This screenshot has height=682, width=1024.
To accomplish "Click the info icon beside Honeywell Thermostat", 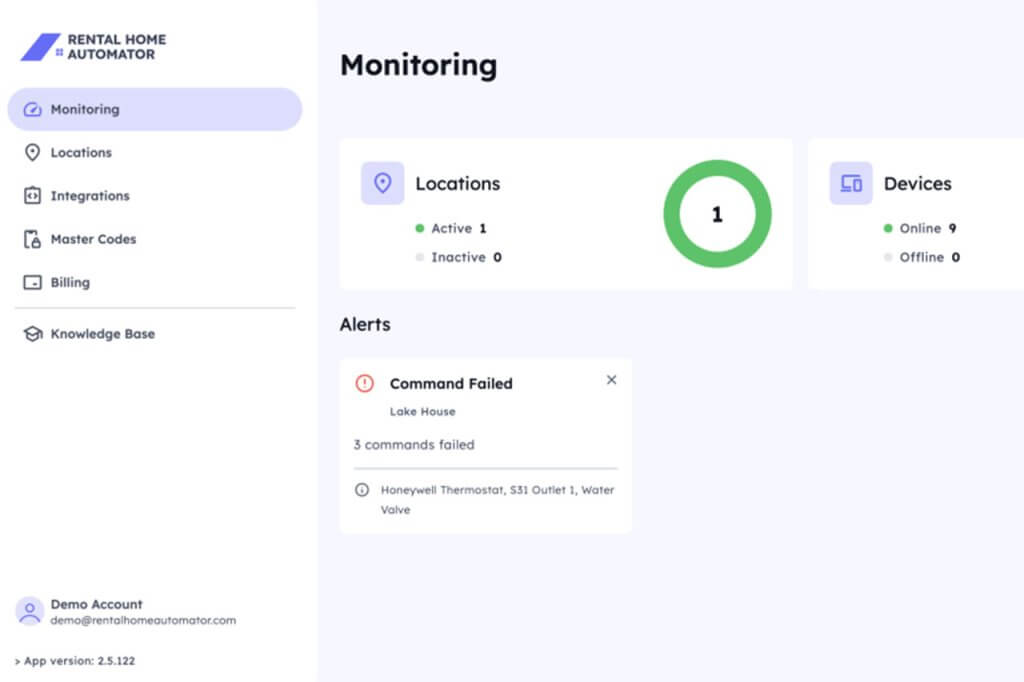I will tap(362, 490).
